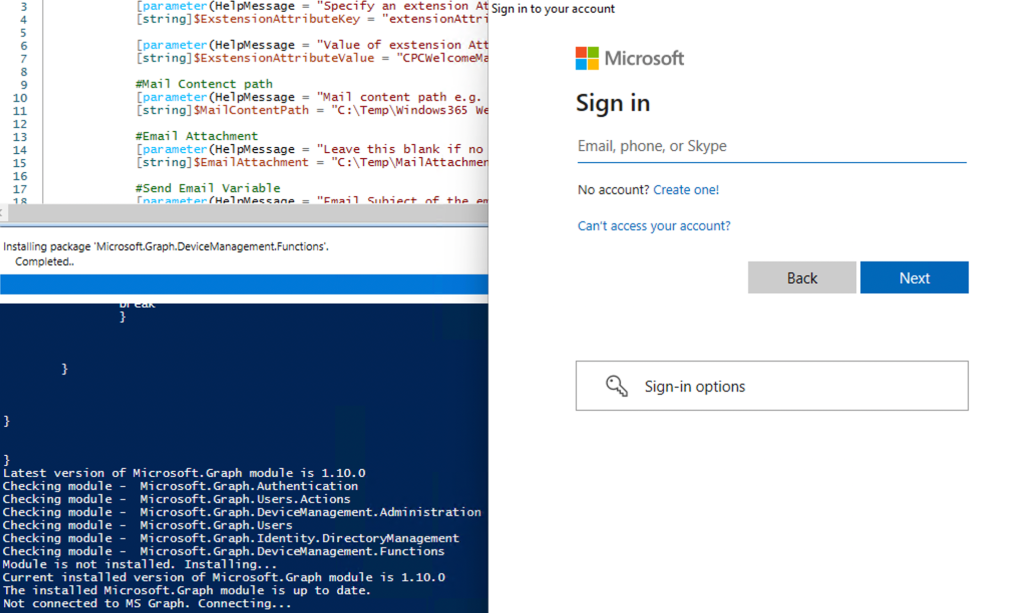Open Can't access your account? link

654,225
